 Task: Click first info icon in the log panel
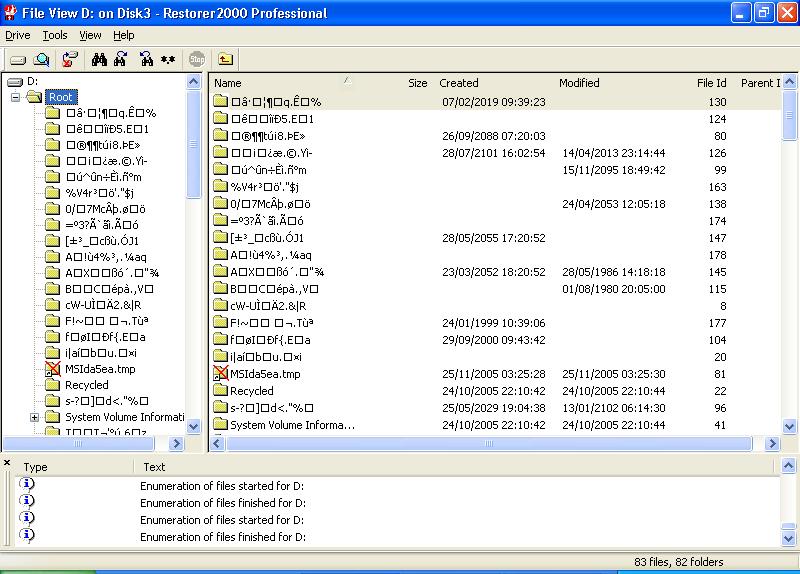(x=27, y=483)
